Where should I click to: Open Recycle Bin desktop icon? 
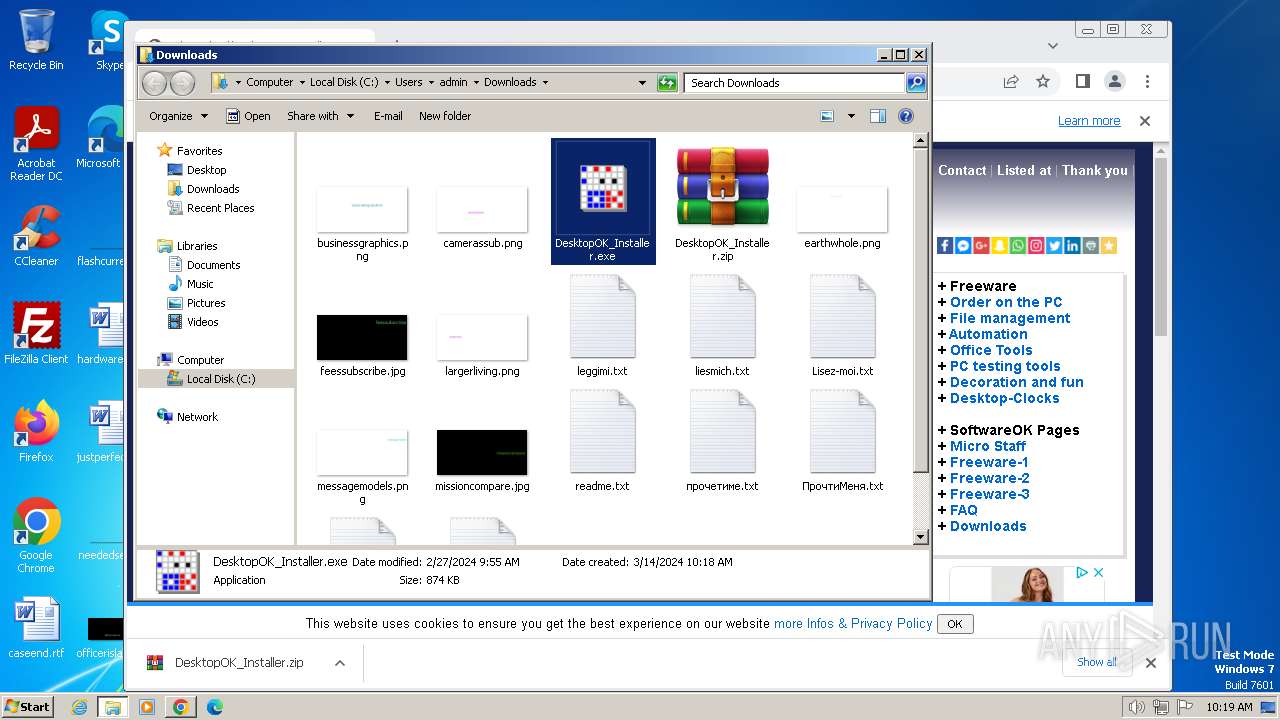pos(36,40)
